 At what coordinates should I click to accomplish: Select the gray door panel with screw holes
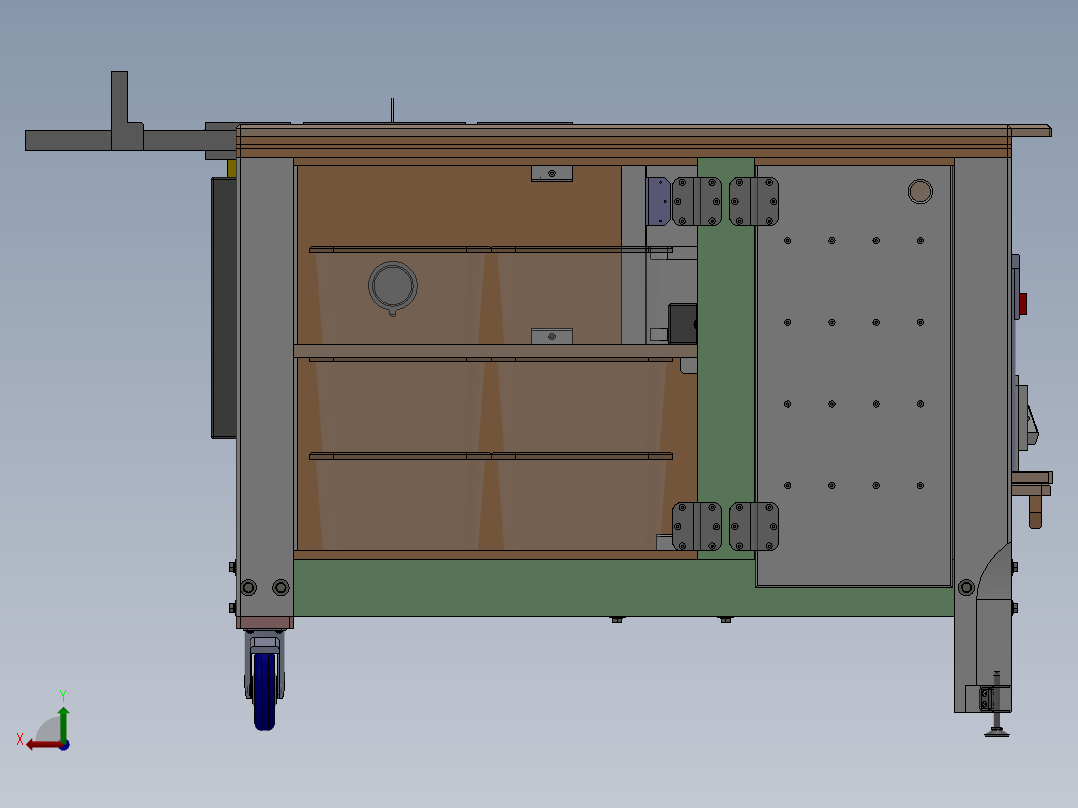point(853,375)
